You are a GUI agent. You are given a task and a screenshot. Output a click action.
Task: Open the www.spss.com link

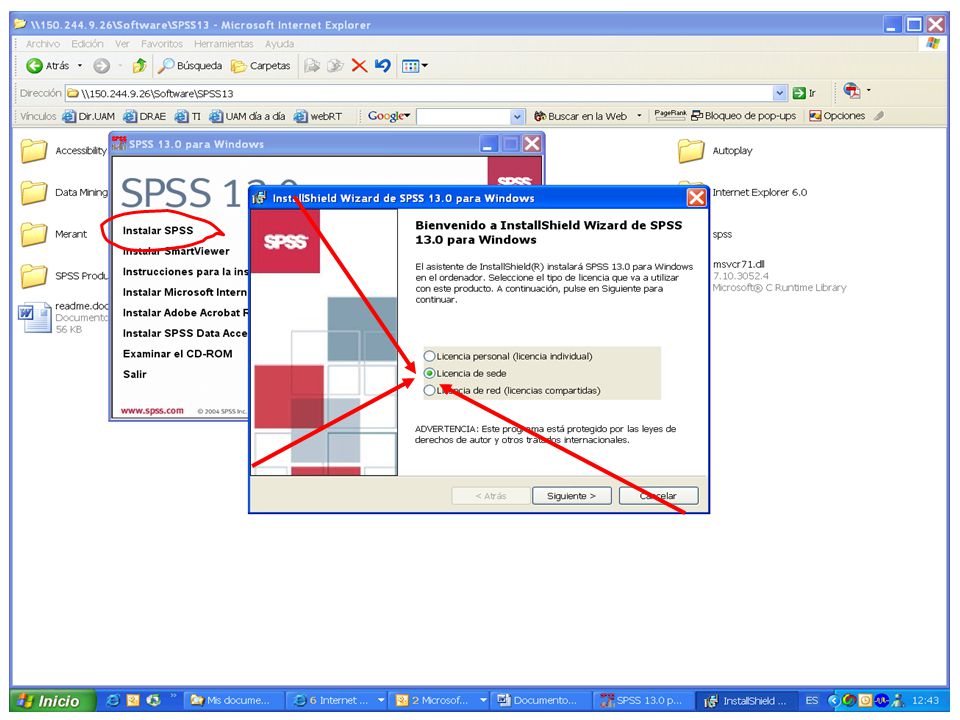click(x=152, y=411)
